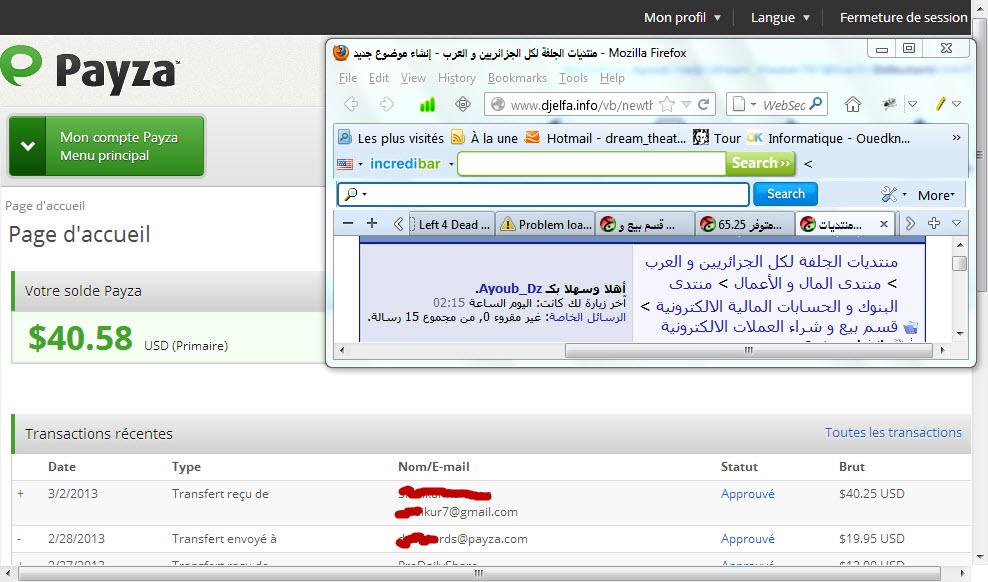Screen dimensions: 988x582
Task: Click the target-shaped icon beside the address bar
Action: 463,104
